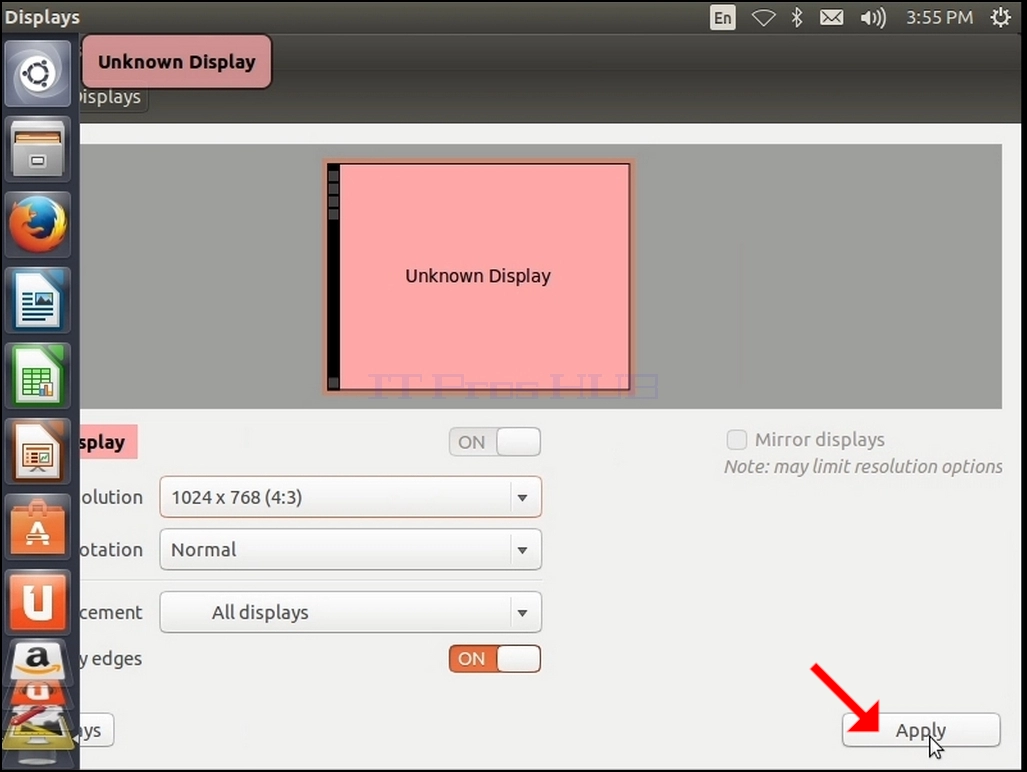
Task: Launch Firefox web browser
Action: (37, 225)
